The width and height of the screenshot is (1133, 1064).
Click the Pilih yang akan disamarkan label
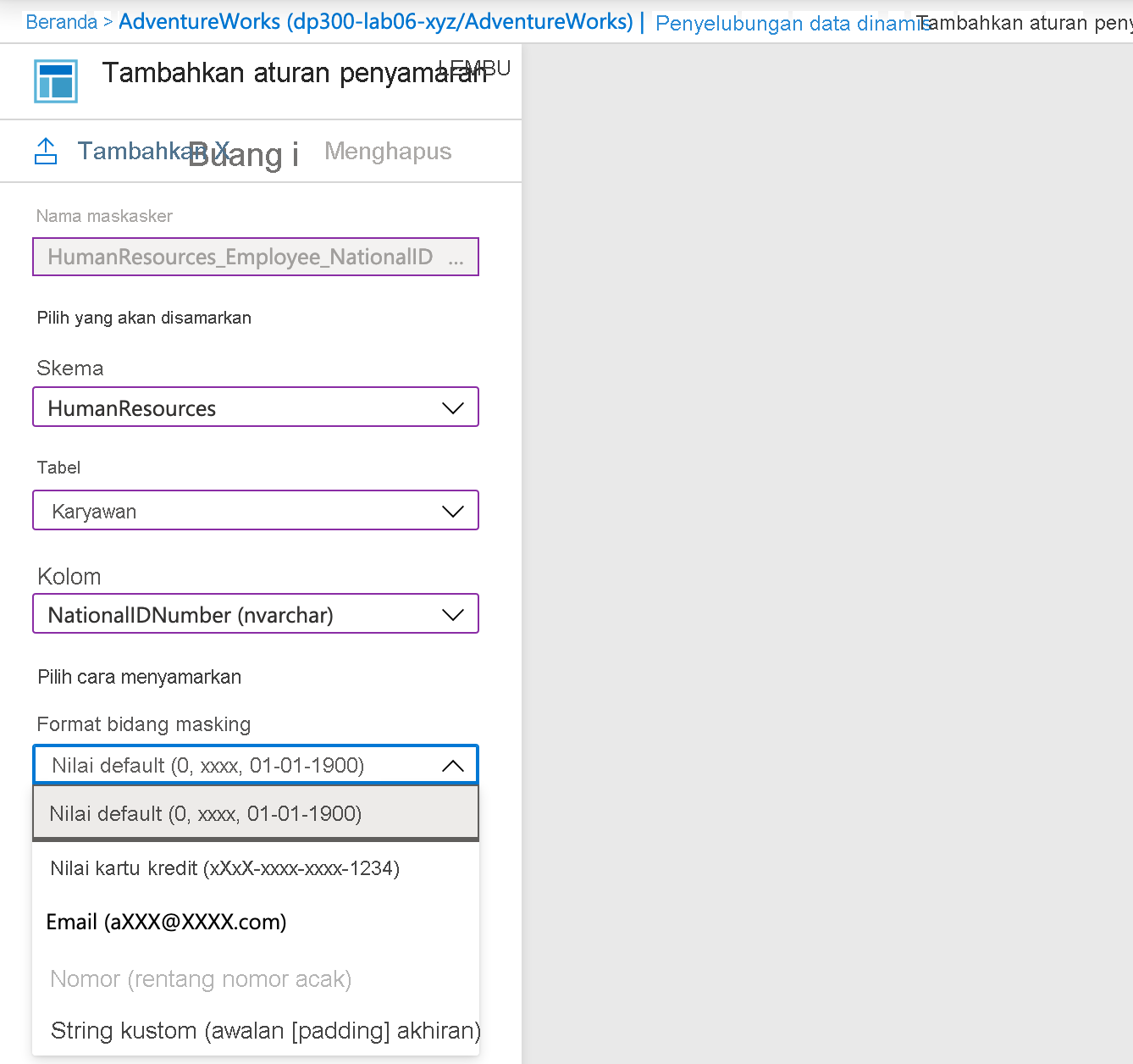[144, 318]
